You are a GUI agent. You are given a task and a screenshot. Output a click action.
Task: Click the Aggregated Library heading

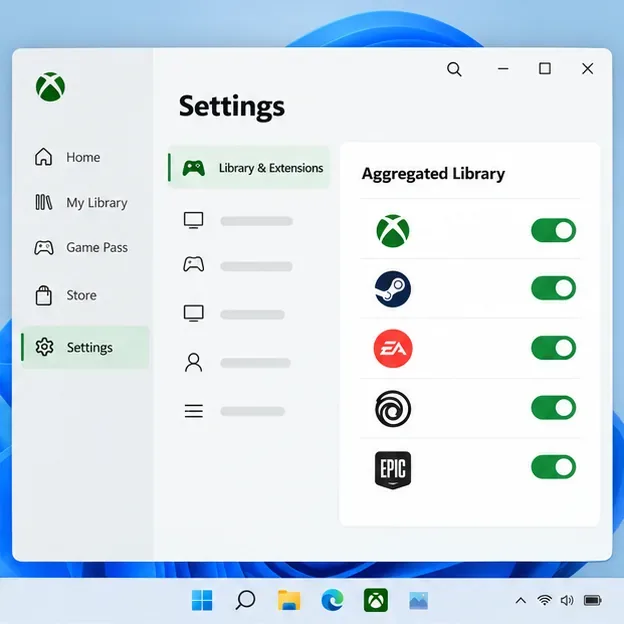coord(433,174)
